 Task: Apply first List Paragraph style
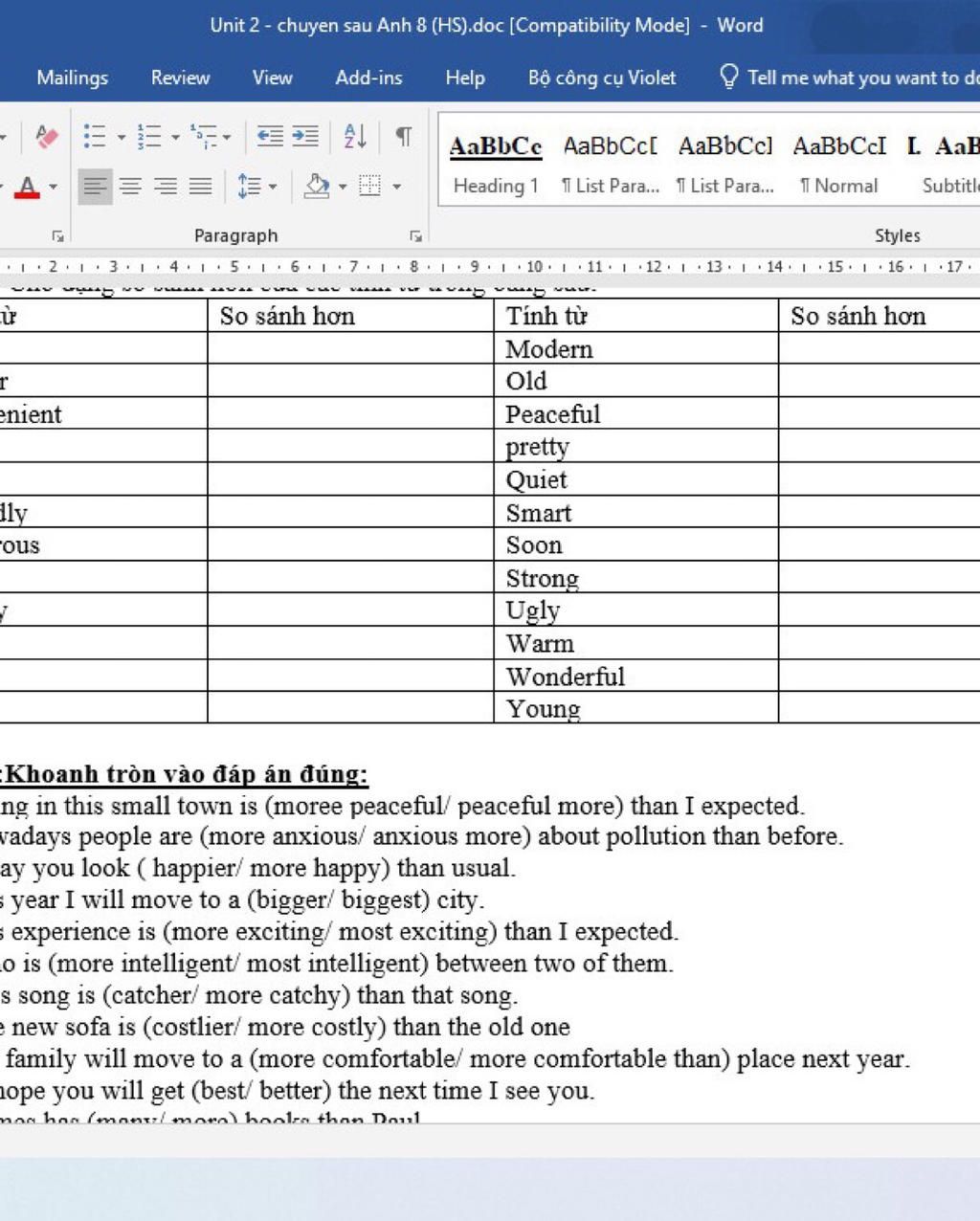(611, 165)
